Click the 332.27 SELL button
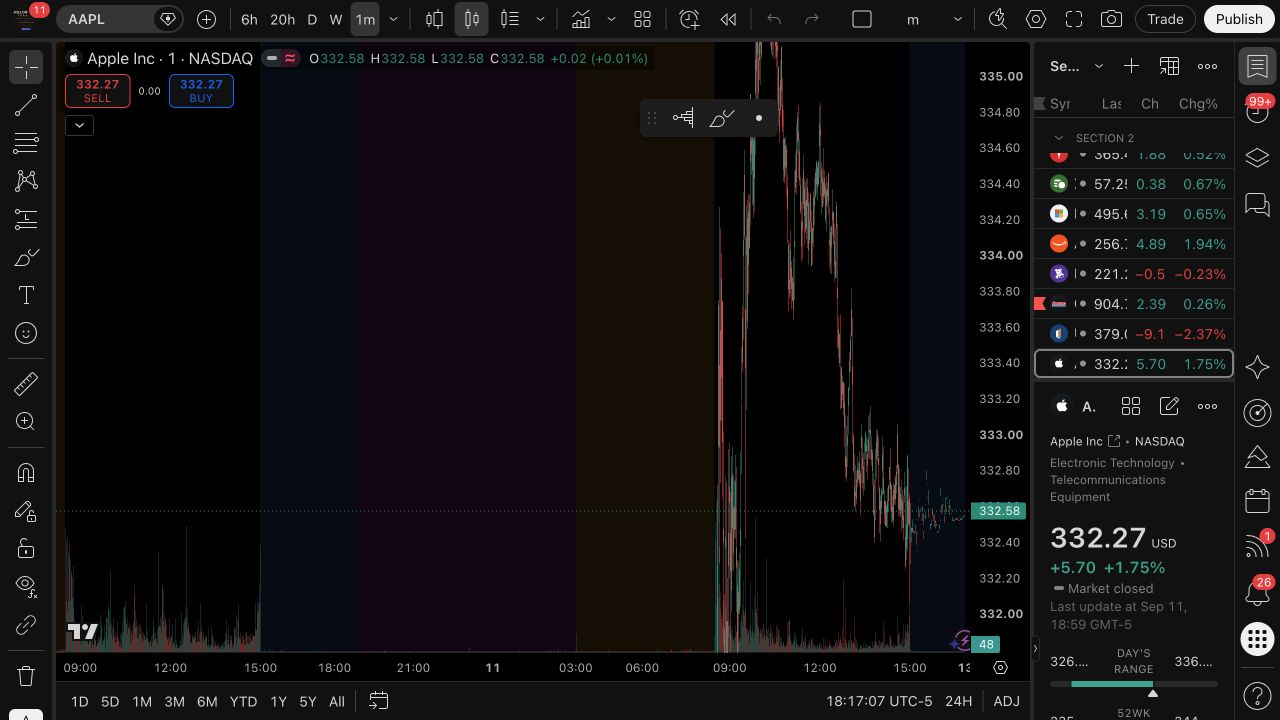Image resolution: width=1280 pixels, height=720 pixels. click(97, 91)
